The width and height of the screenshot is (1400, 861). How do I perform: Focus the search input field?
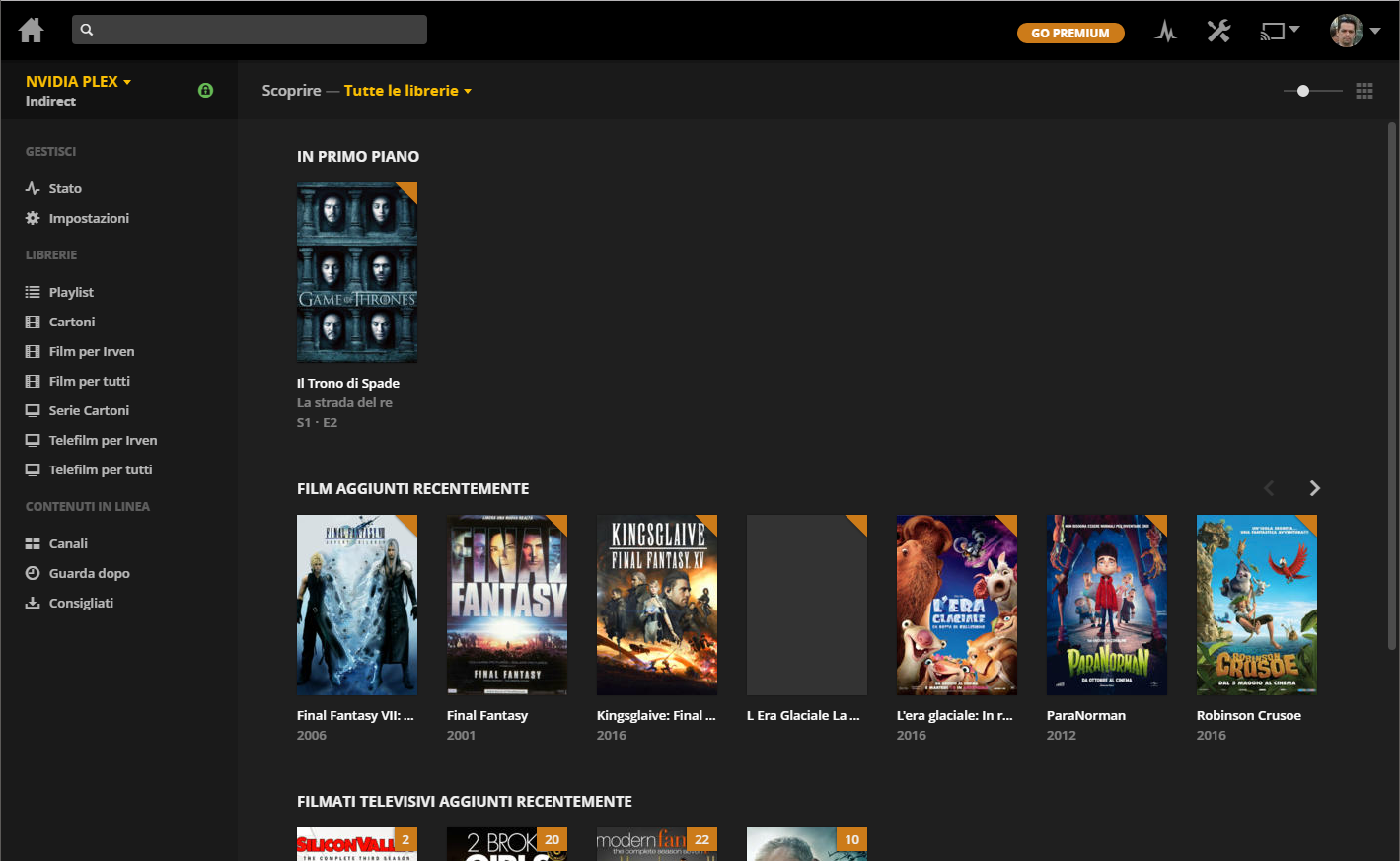click(250, 30)
